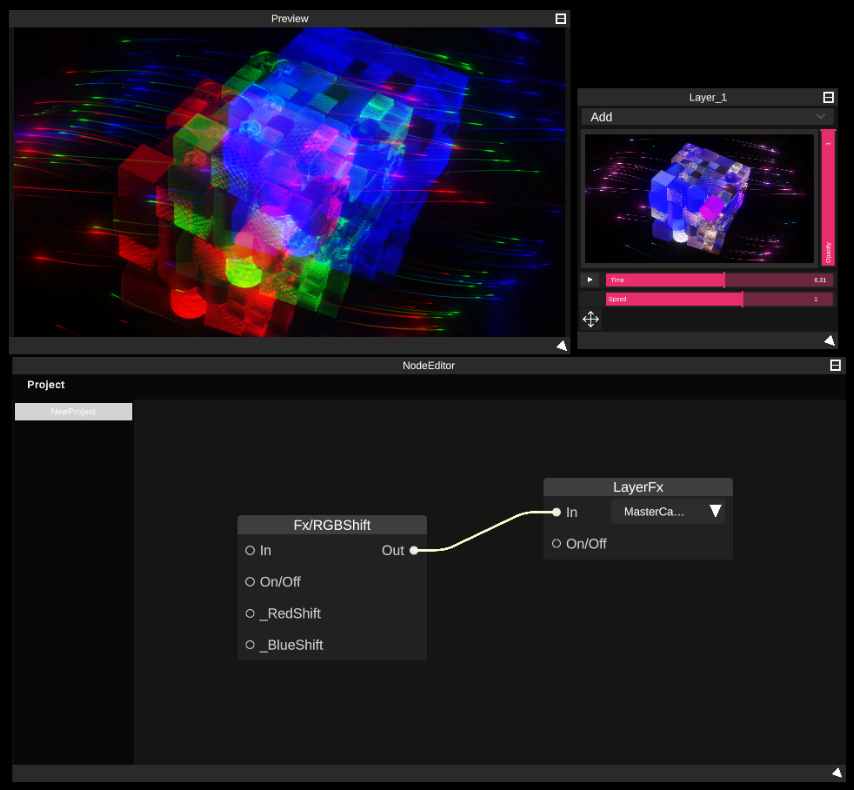The height and width of the screenshot is (790, 854).
Task: Toggle the On/Off port on the LayerFx node
Action: tap(557, 543)
